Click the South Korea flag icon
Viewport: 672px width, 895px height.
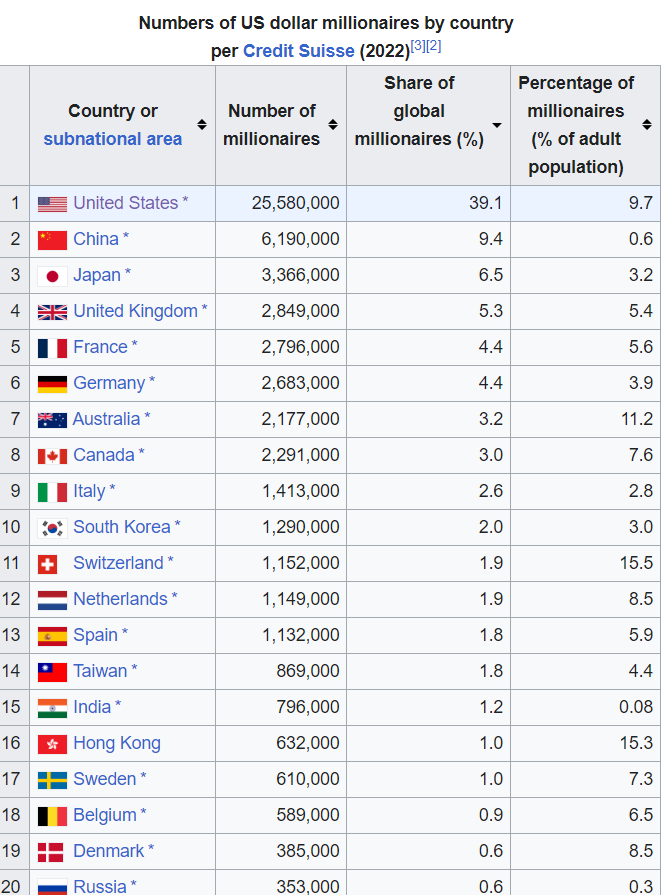point(52,528)
